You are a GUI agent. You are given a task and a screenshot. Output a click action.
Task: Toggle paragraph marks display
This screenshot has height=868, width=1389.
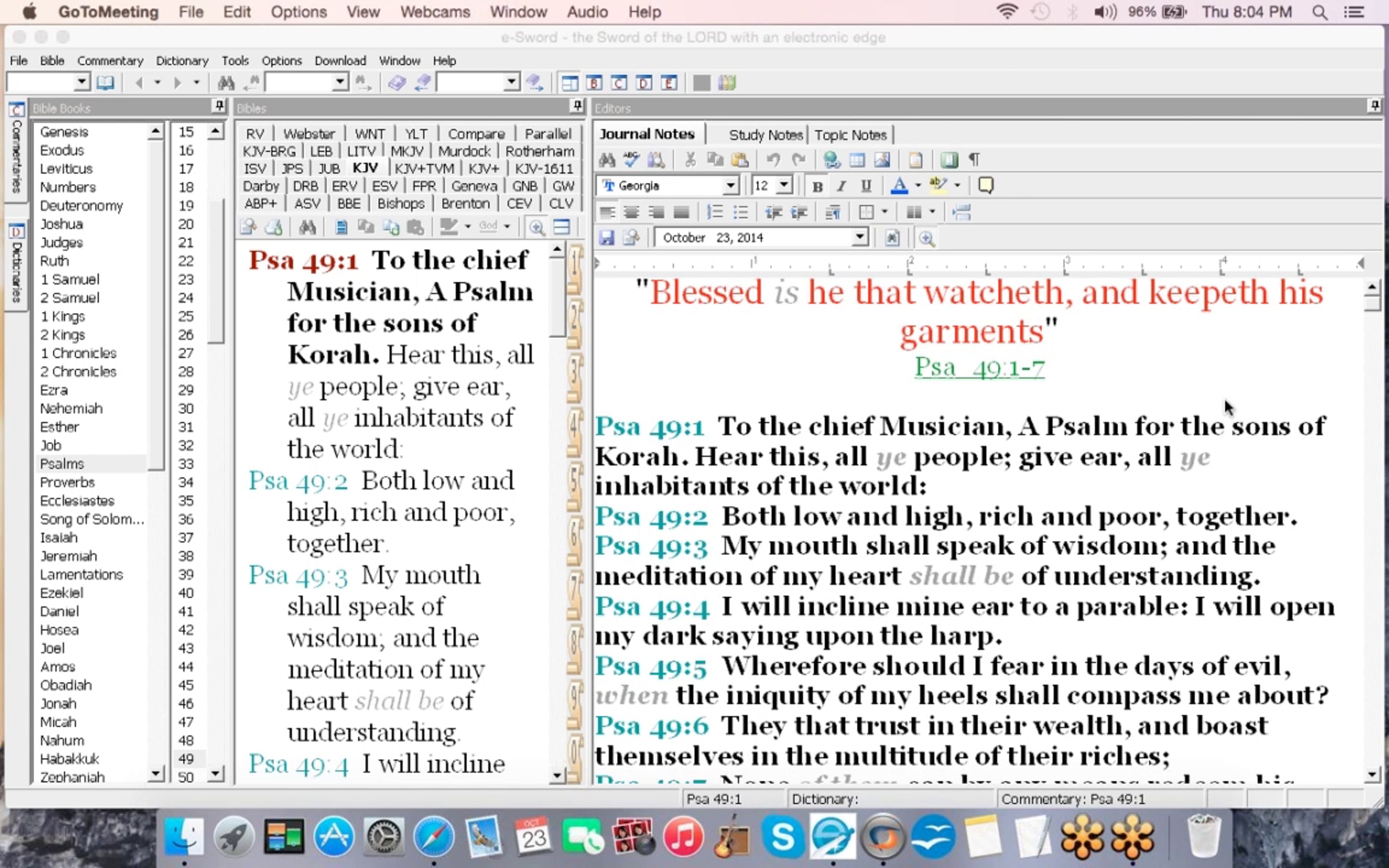[975, 159]
